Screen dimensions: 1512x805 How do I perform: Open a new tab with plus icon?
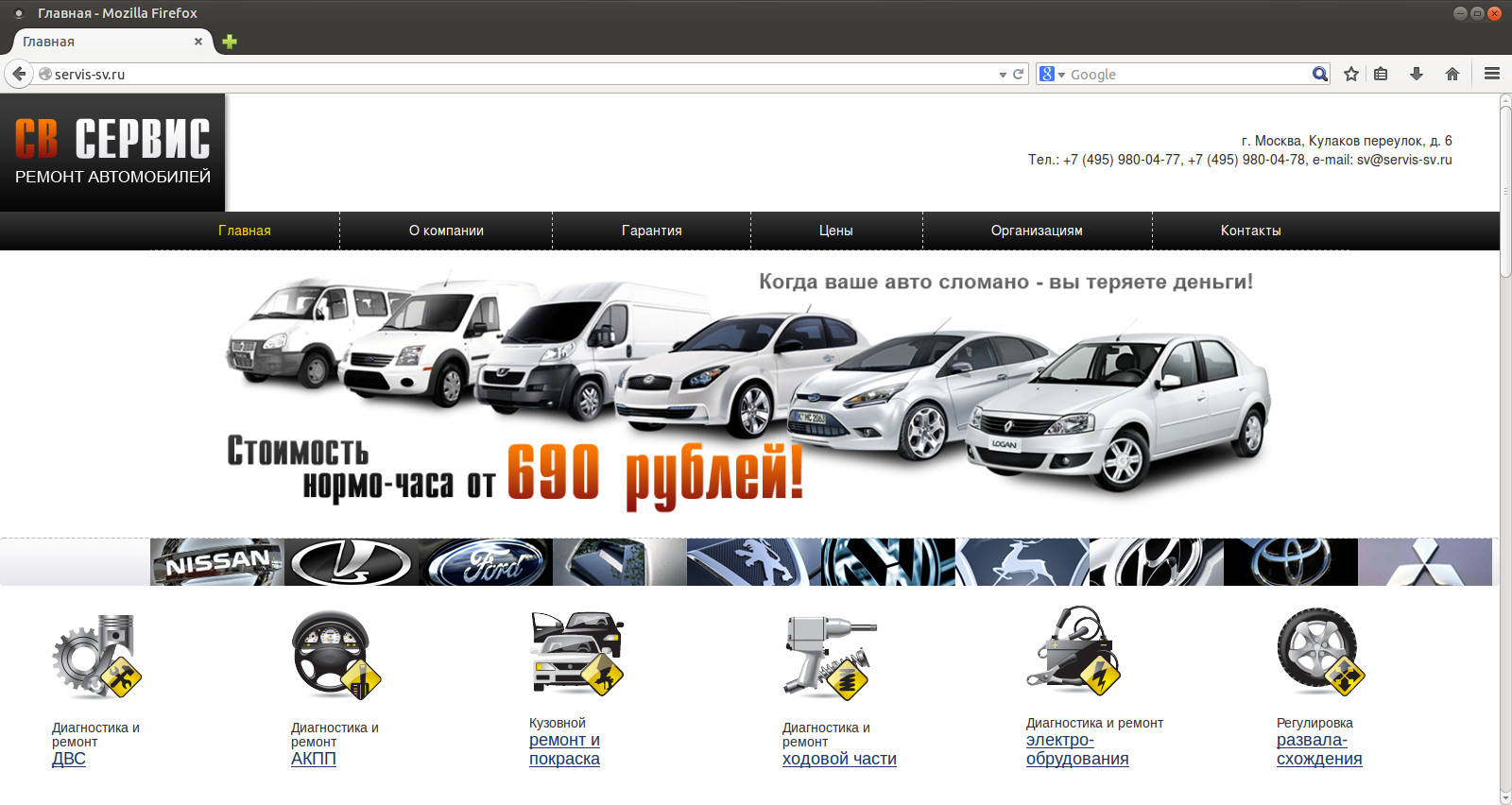(x=230, y=42)
